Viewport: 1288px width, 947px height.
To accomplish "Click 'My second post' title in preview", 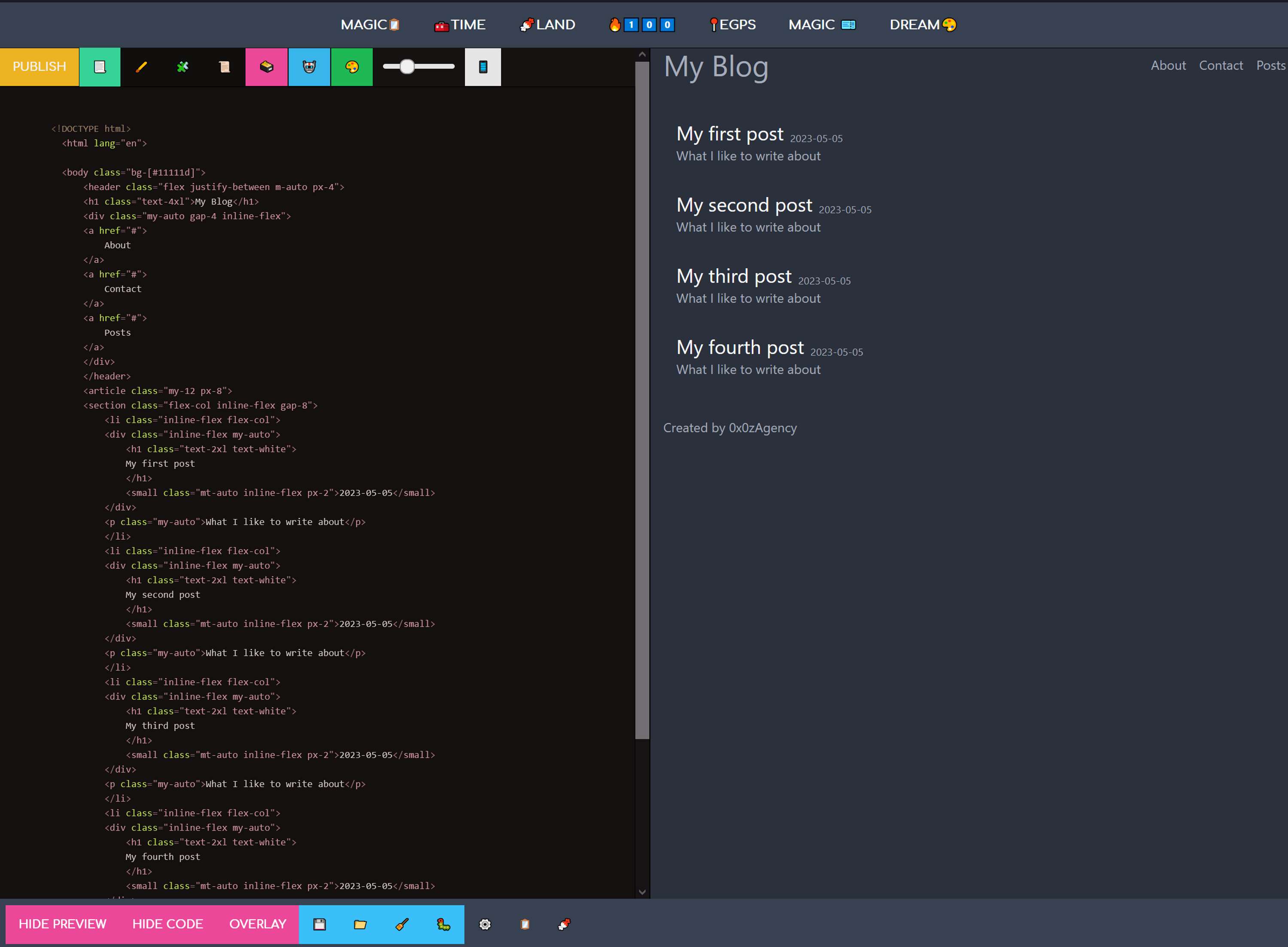I will (x=744, y=205).
